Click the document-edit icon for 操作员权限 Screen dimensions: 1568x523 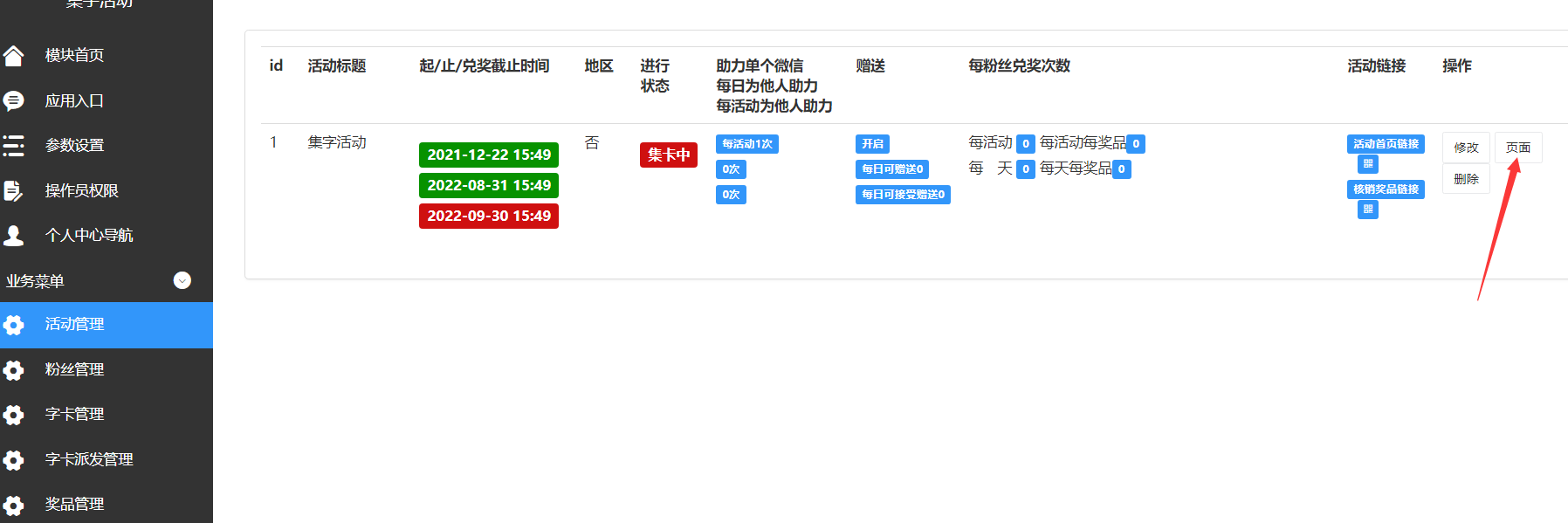click(x=14, y=190)
